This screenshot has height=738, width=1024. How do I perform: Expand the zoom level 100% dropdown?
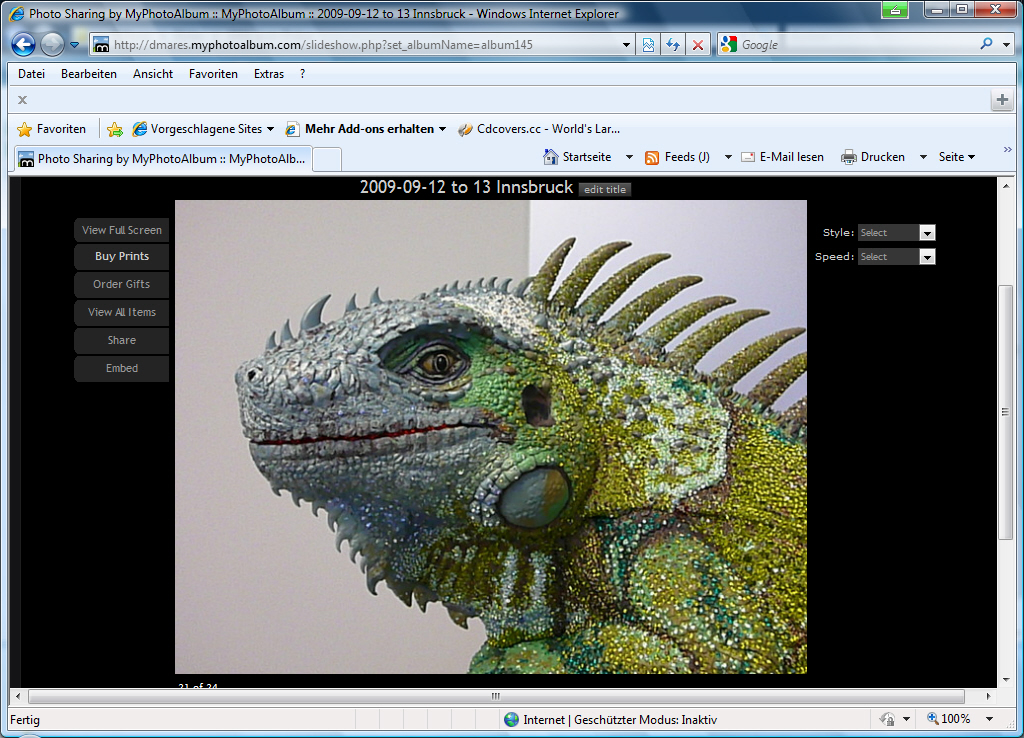pos(989,719)
